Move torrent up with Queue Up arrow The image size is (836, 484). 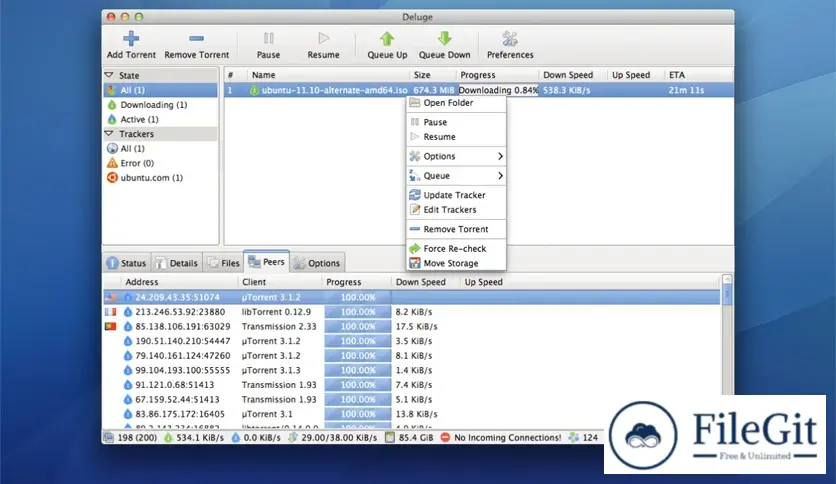387,38
